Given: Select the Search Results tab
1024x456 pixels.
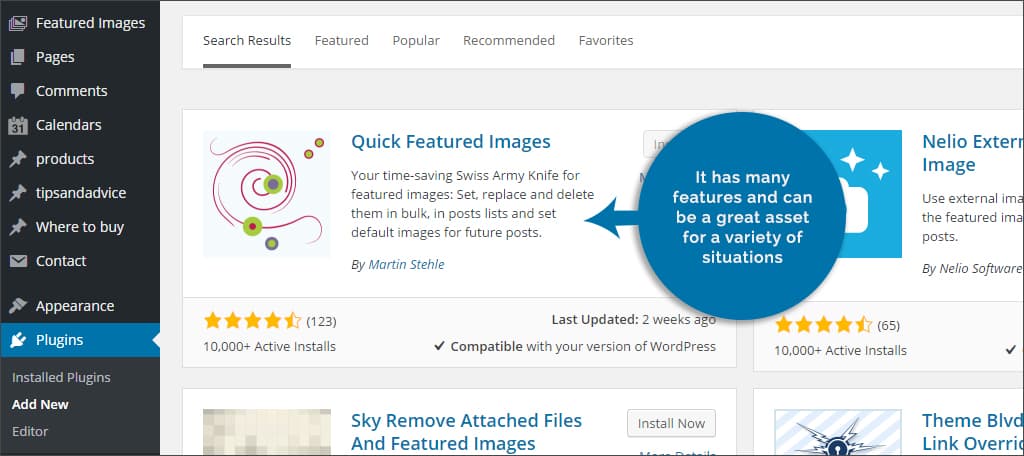Looking at the screenshot, I should point(247,41).
